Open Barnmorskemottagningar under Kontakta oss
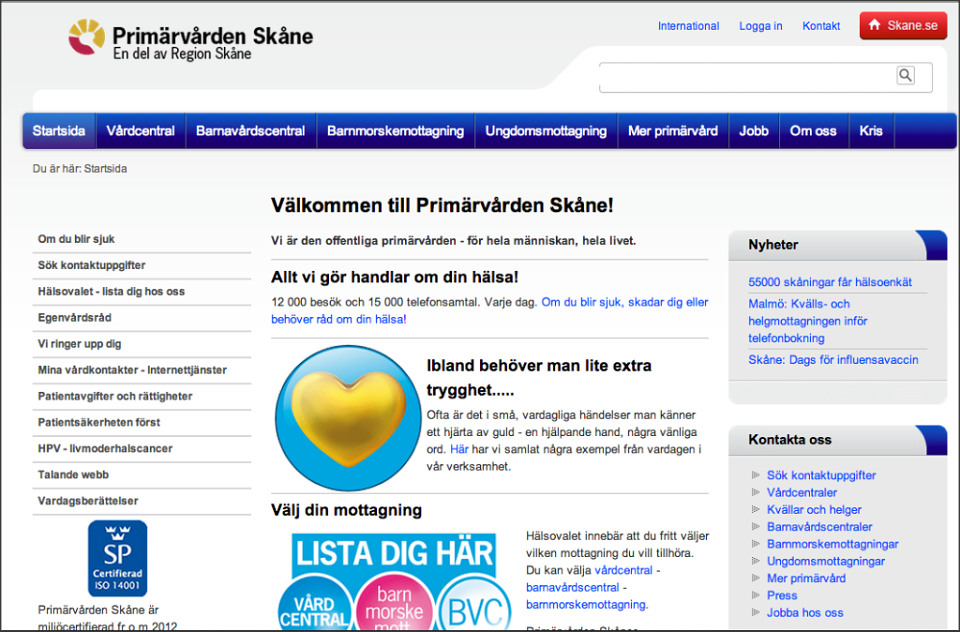The height and width of the screenshot is (632, 960). [x=833, y=544]
